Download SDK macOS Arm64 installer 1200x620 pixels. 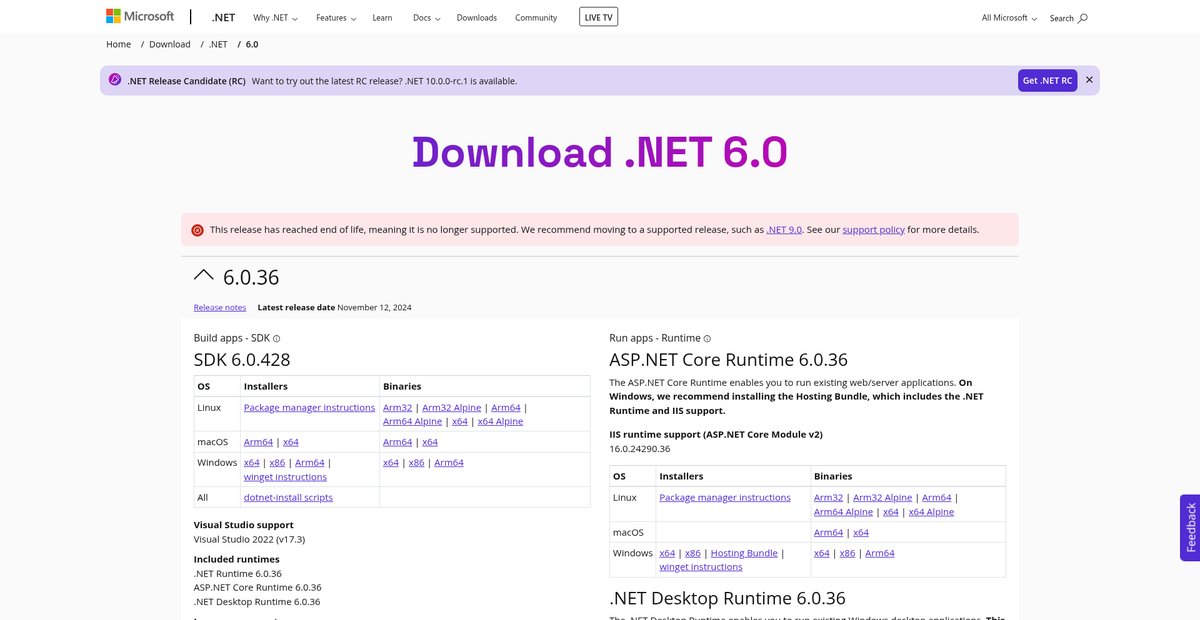click(258, 442)
